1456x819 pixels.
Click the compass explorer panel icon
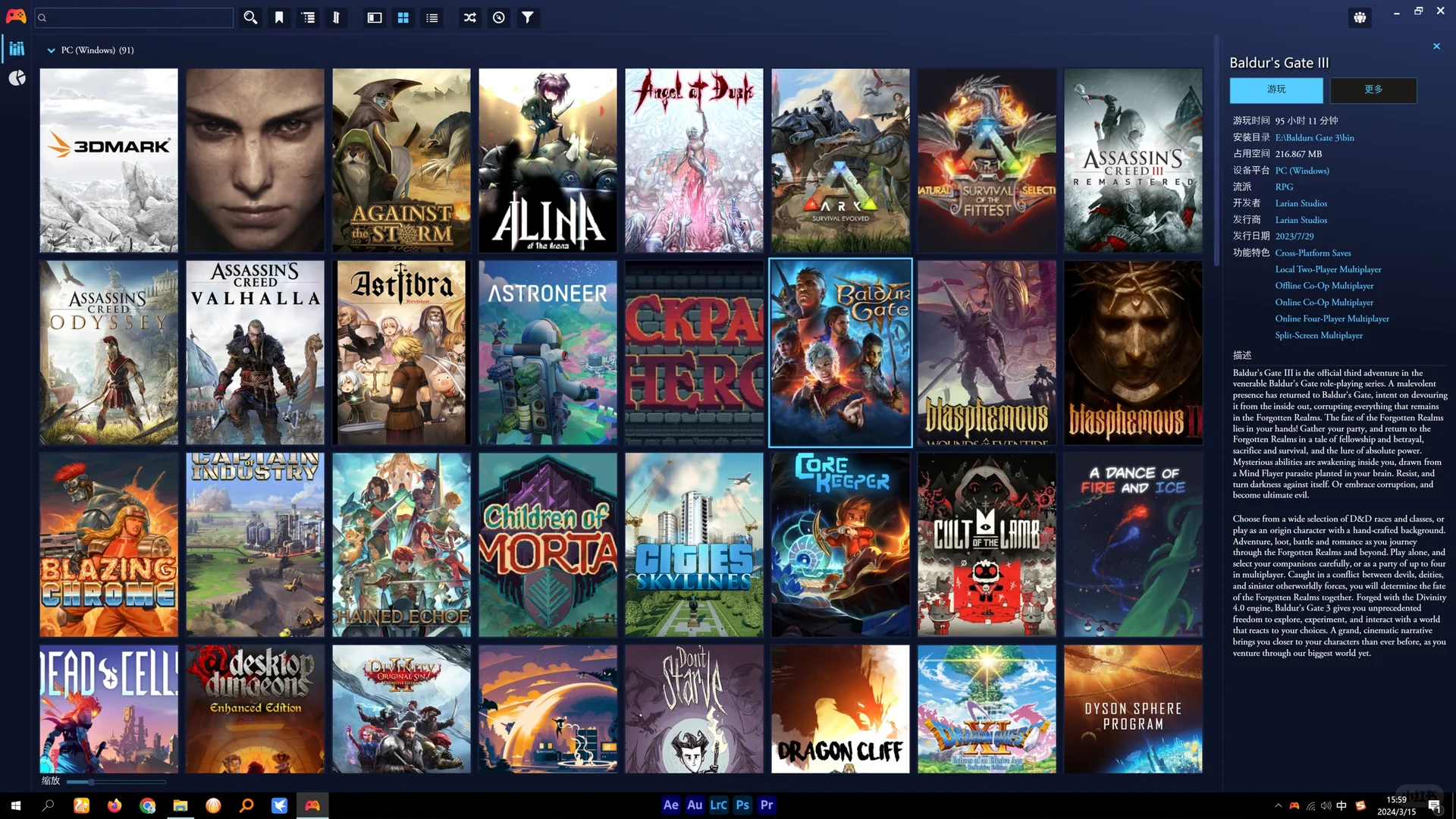tap(498, 17)
